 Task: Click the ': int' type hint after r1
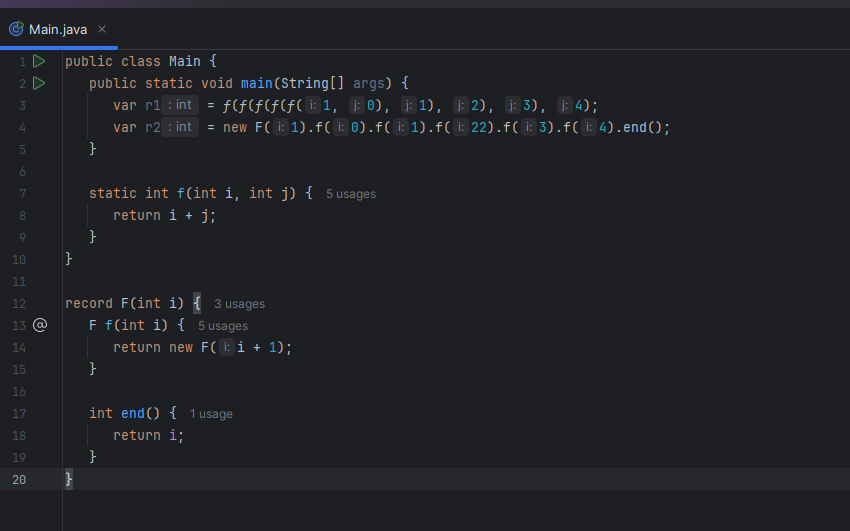click(180, 105)
